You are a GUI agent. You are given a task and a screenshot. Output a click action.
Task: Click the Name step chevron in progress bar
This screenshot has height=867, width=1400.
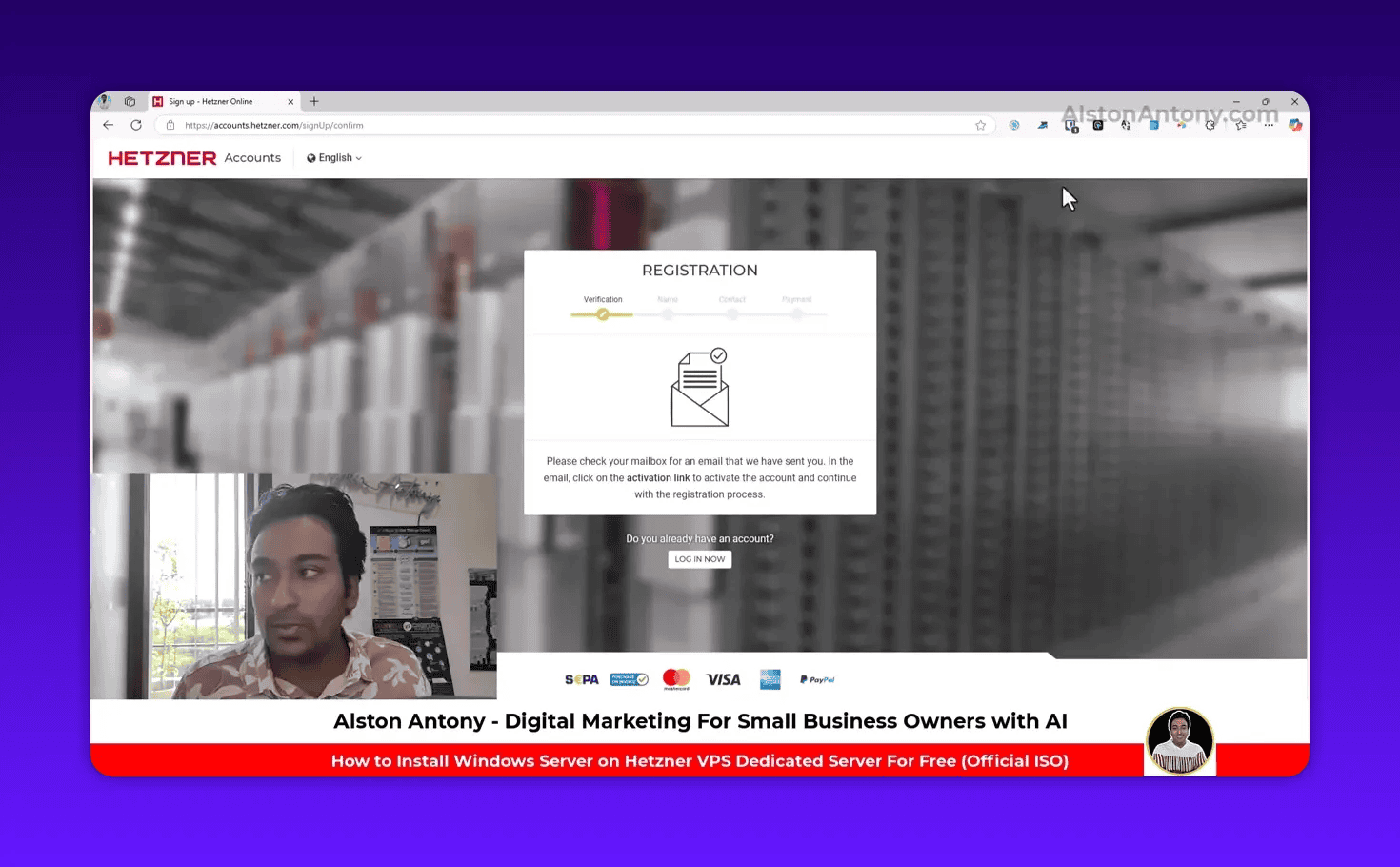668,313
